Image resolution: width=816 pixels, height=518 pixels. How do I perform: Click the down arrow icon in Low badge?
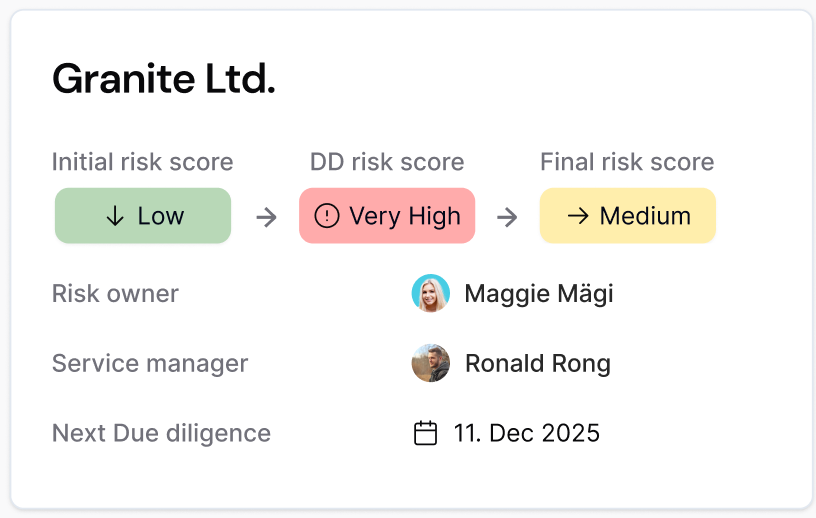(x=115, y=217)
